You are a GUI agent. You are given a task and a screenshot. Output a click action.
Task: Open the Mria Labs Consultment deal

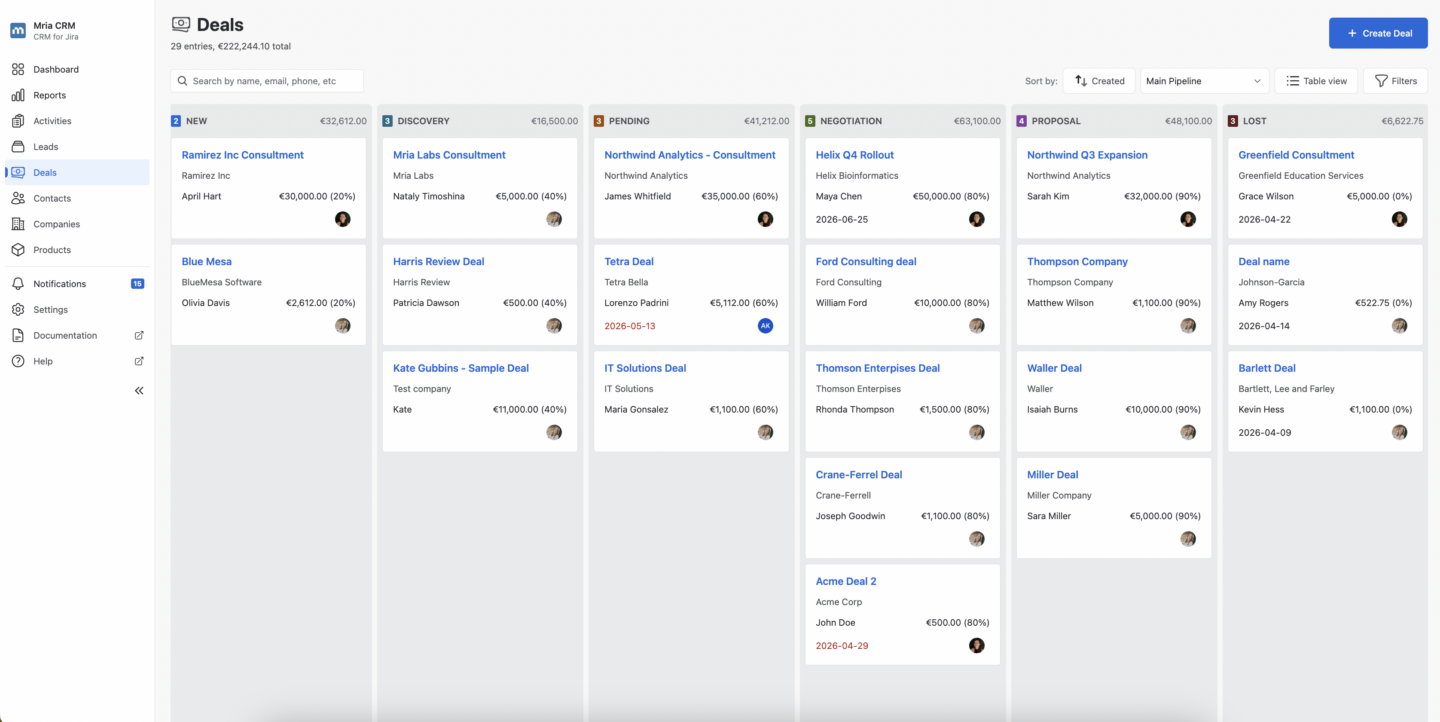click(449, 155)
